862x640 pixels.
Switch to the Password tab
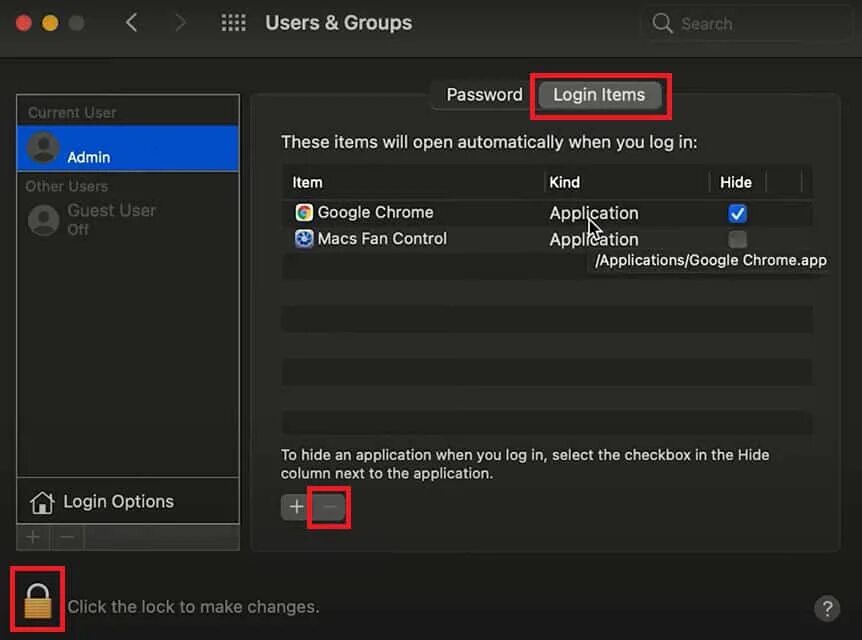[484, 95]
